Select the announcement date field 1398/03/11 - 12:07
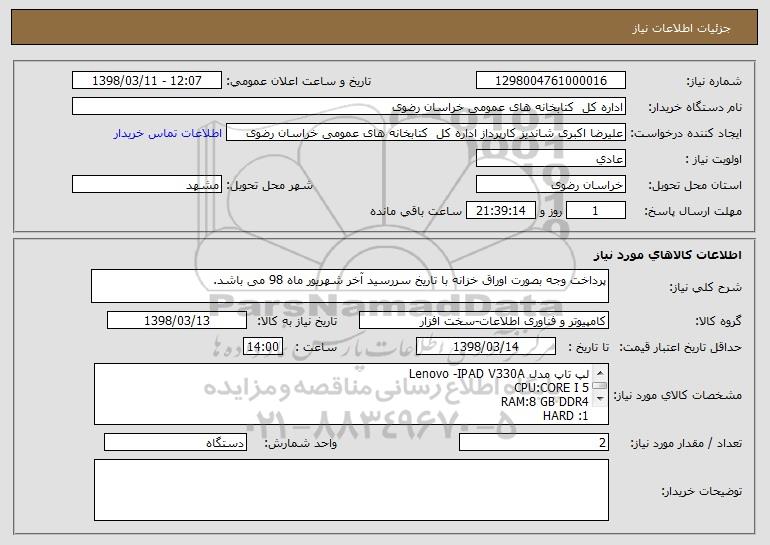Screen dimensions: 770x545 (x=147, y=81)
